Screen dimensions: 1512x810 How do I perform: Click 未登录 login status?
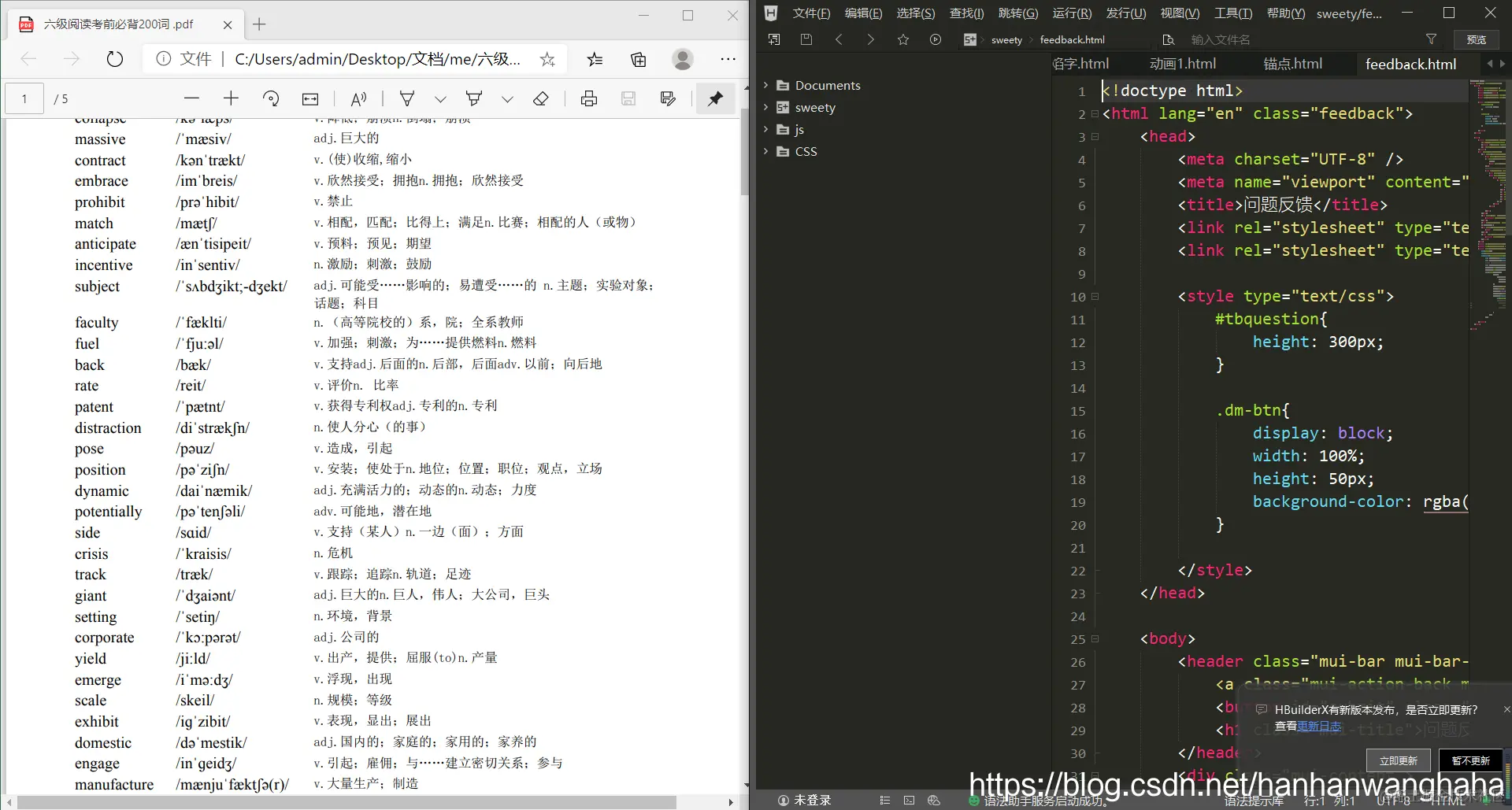pos(804,800)
